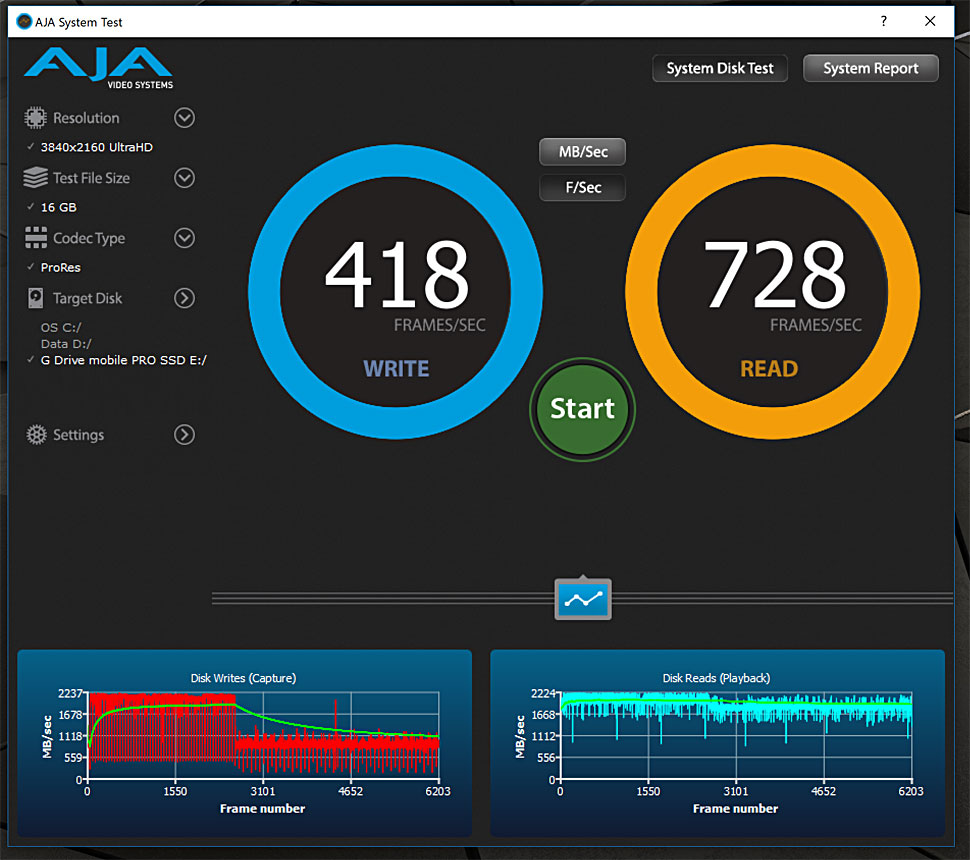Viewport: 970px width, 860px height.
Task: Select the ProRes codec option
Action: 61,267
